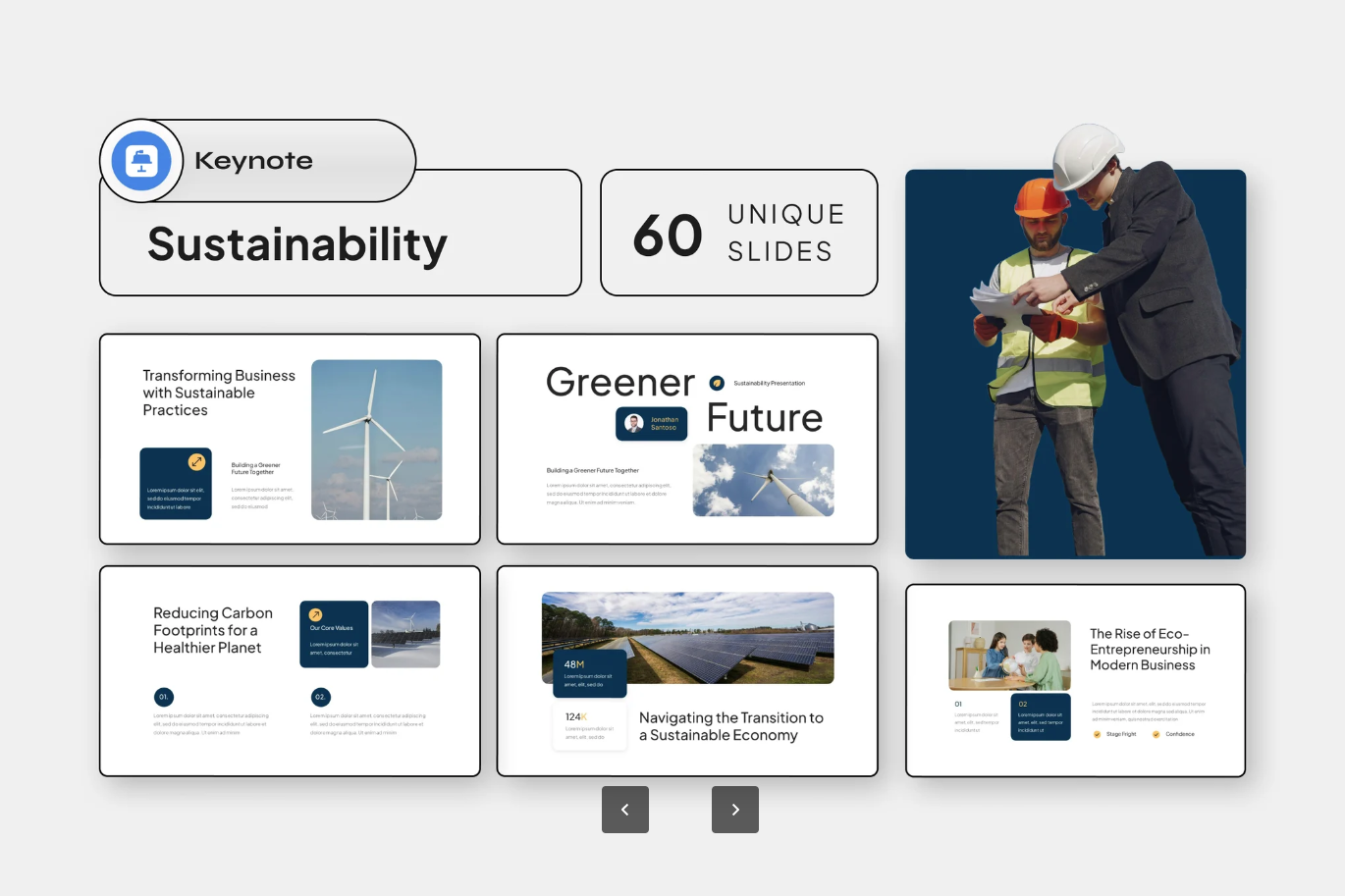Click the 60 Unique Slides badge
The height and width of the screenshot is (896, 1345).
(738, 233)
